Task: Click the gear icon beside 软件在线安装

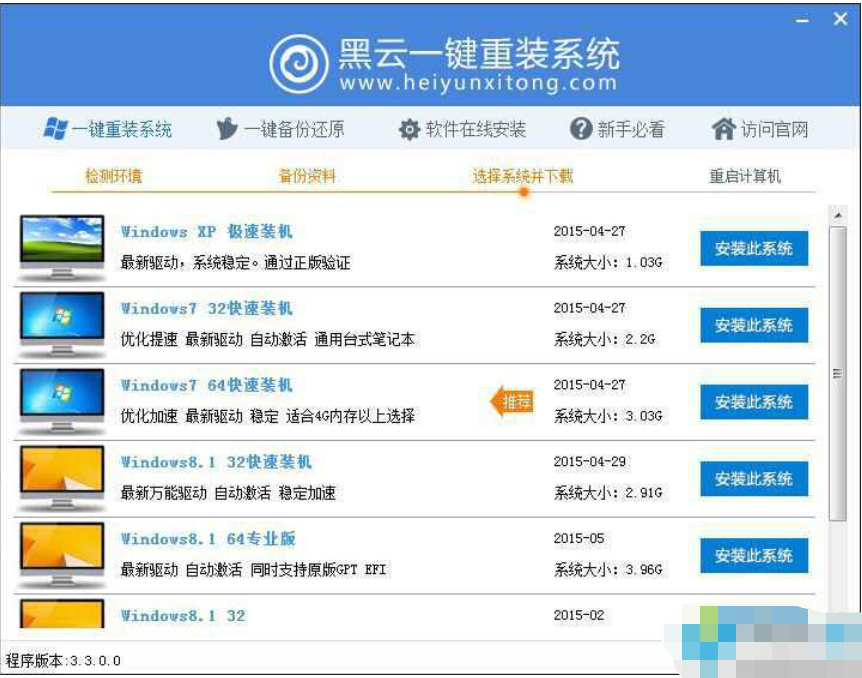Action: click(409, 129)
